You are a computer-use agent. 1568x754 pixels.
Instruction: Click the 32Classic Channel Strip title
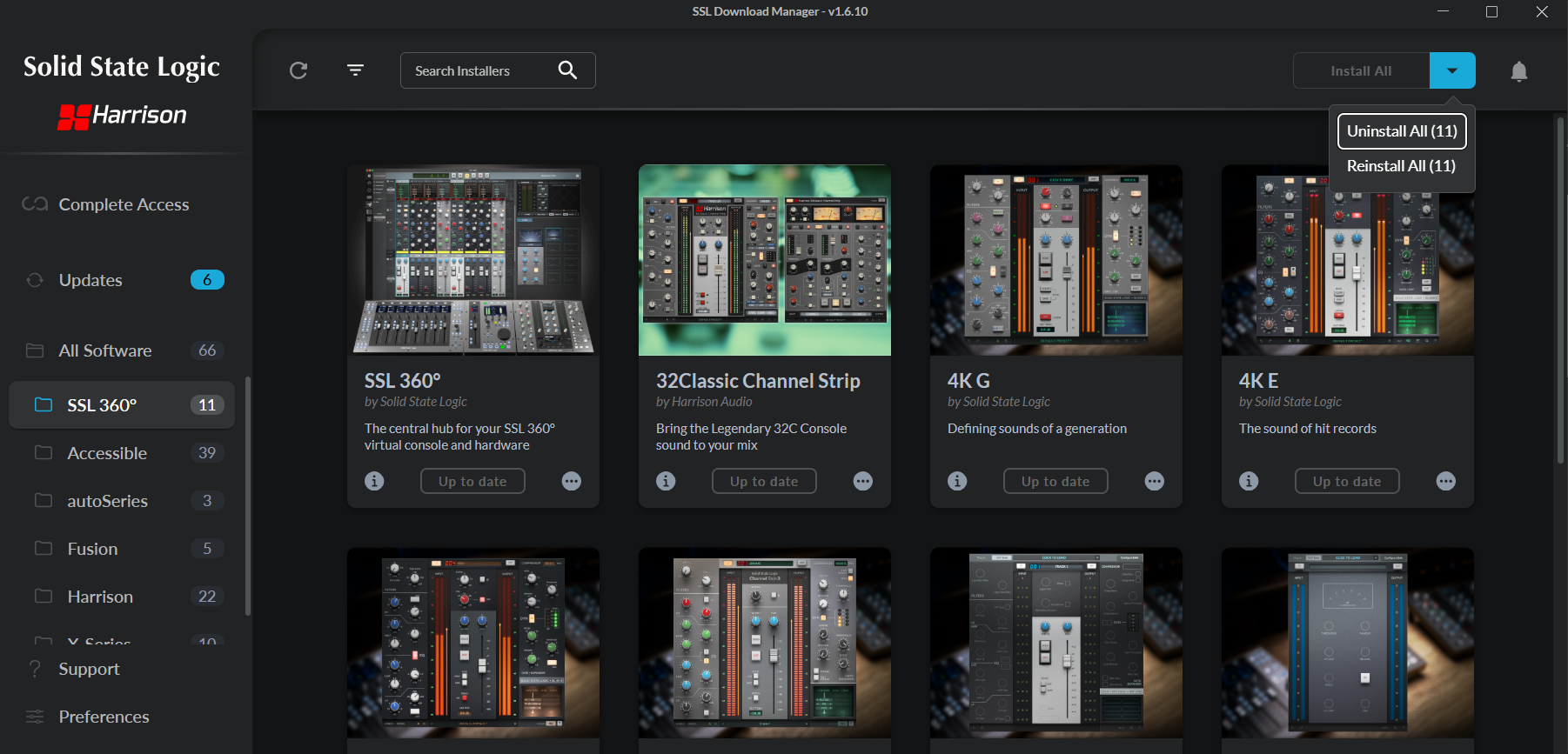(758, 381)
